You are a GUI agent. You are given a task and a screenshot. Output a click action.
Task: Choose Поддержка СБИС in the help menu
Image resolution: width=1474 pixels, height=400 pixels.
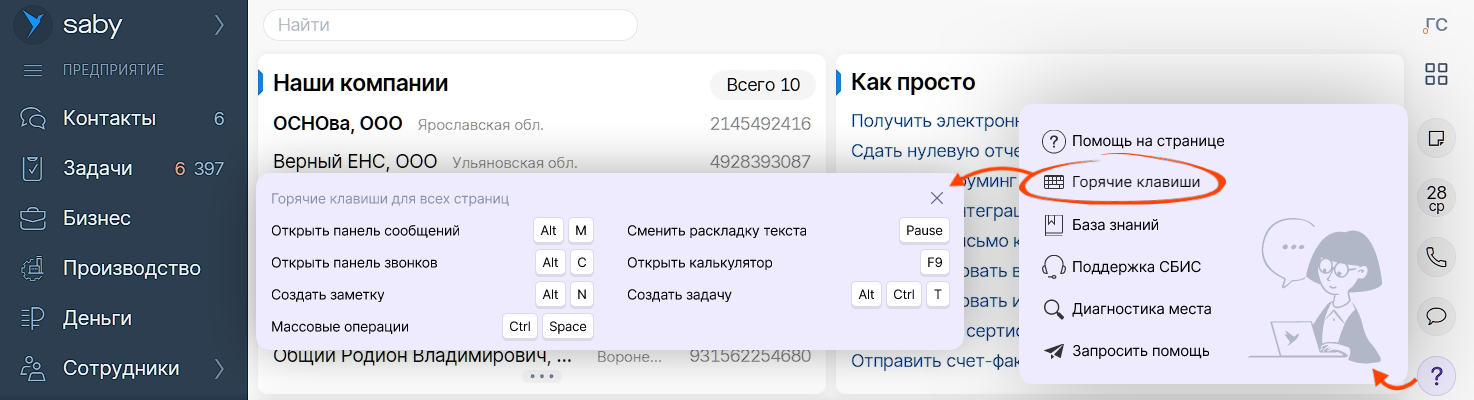coord(1135,267)
